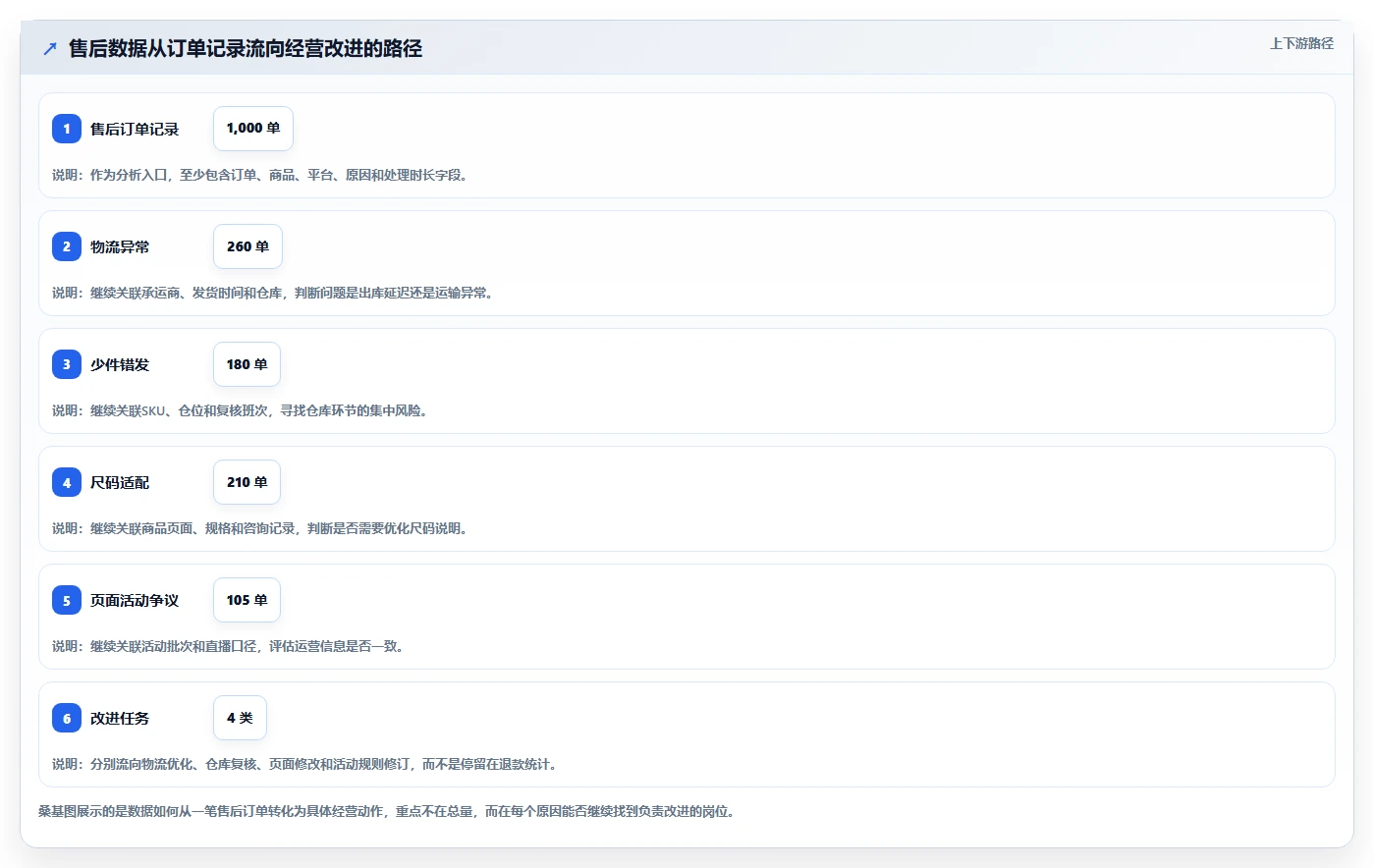1374x868 pixels.
Task: Click step number badge 4
Action: tap(67, 482)
